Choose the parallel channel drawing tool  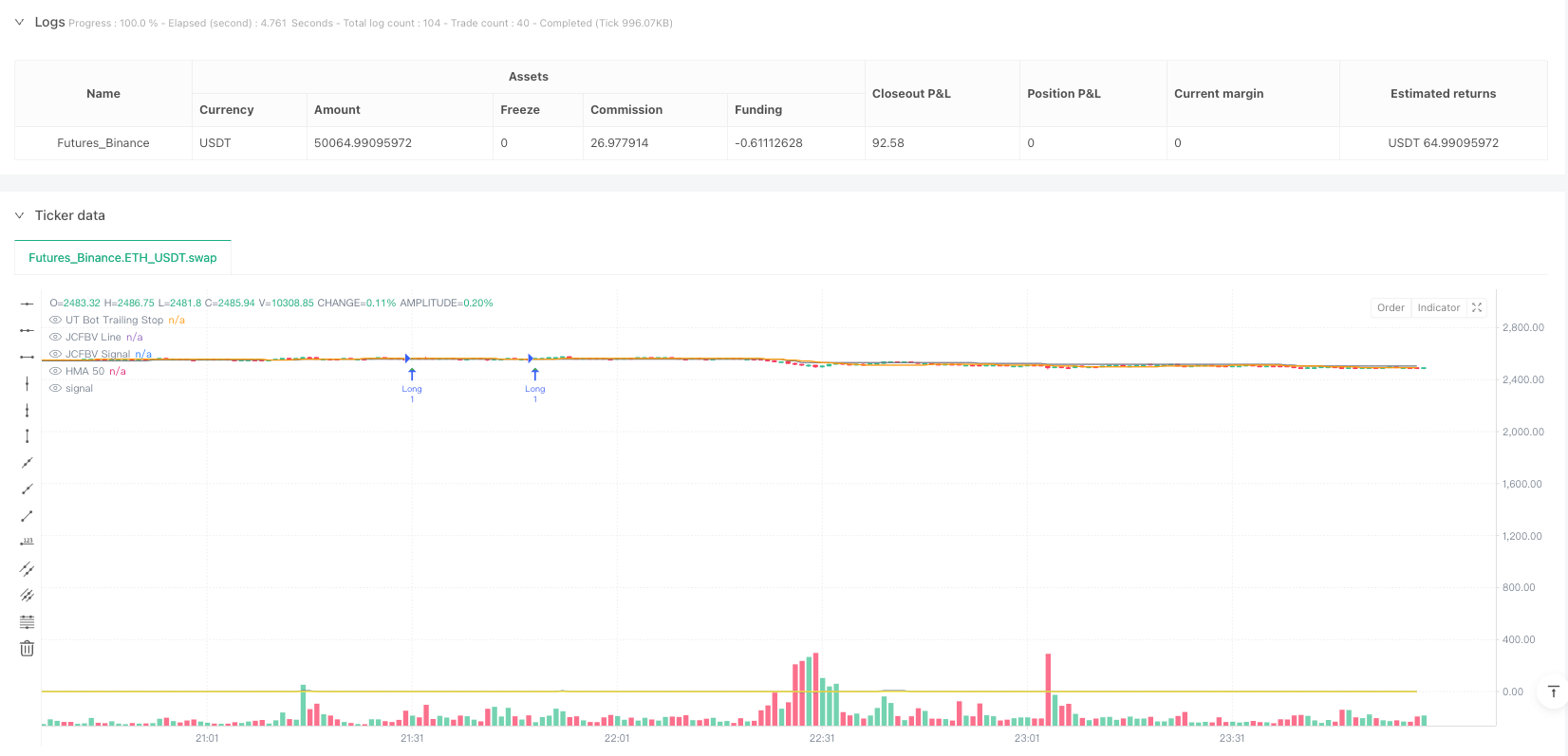[x=27, y=569]
